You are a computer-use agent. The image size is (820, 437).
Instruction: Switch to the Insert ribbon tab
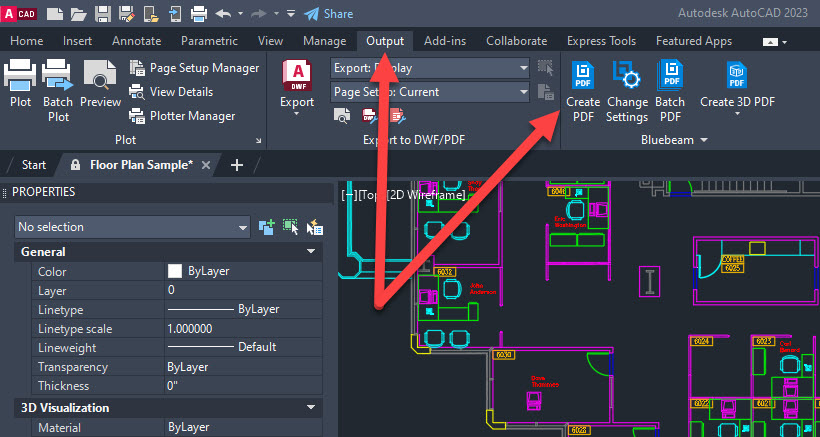(x=77, y=41)
